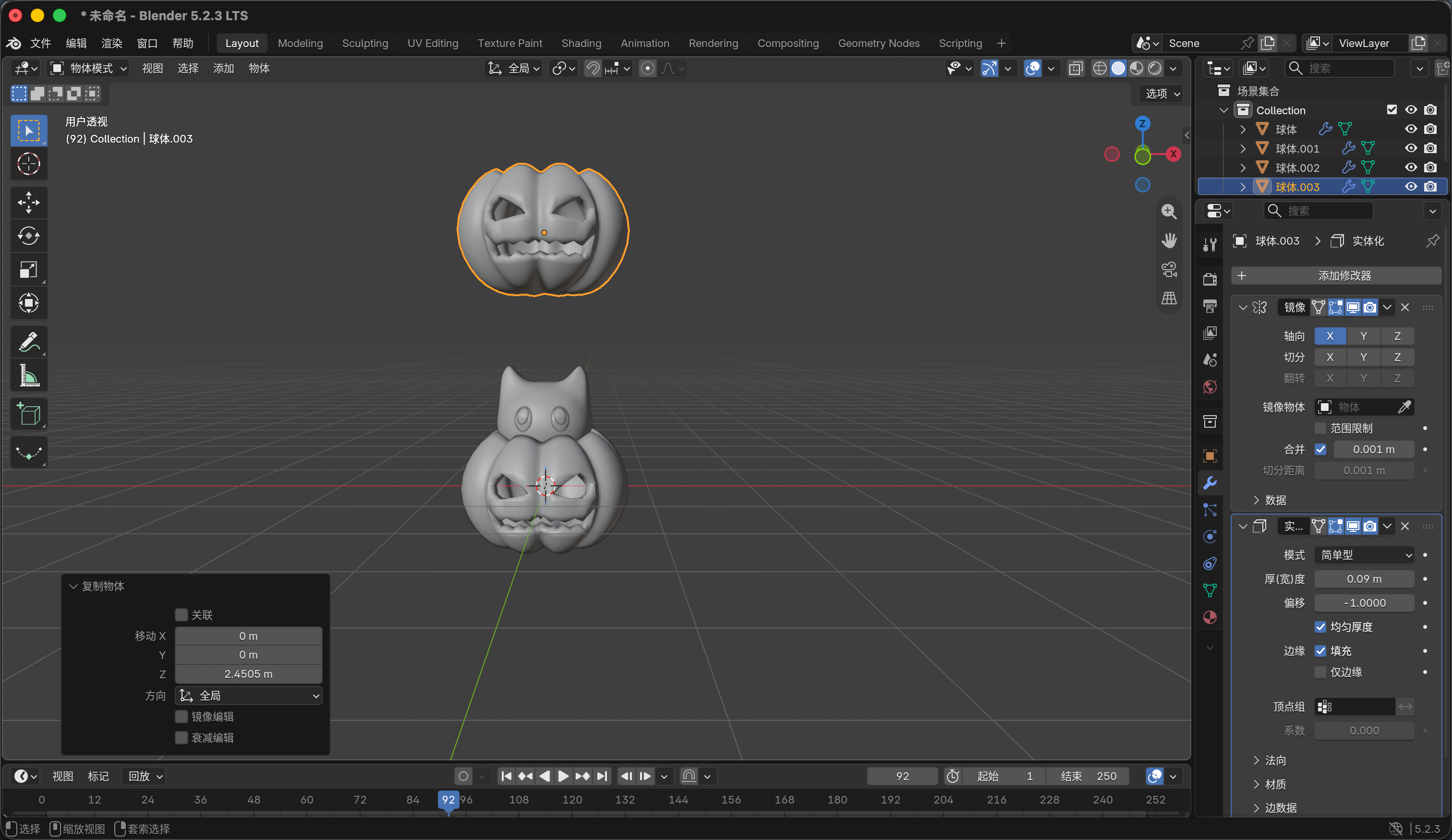Open the 模式 简单型 dropdown
Screen dimensions: 1452x840
[1365, 555]
